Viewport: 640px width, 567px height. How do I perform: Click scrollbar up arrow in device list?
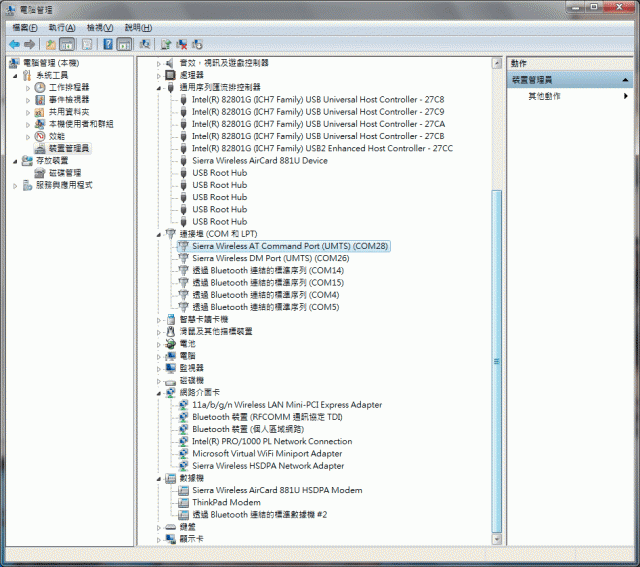point(497,63)
